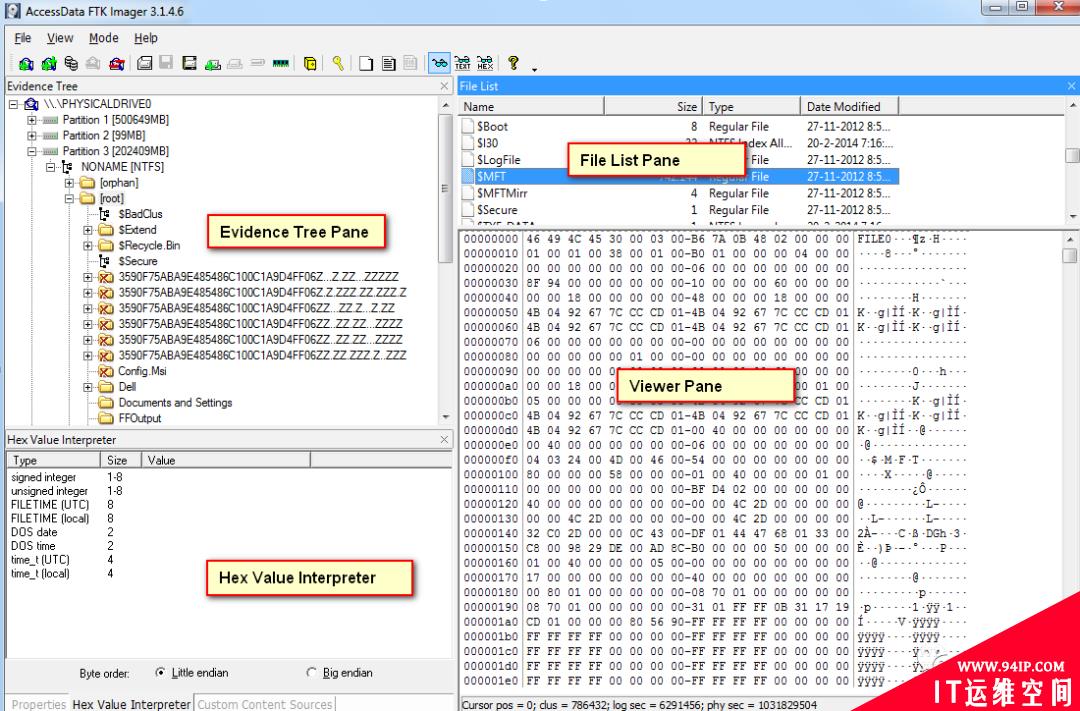Open the Help menu

pos(145,38)
